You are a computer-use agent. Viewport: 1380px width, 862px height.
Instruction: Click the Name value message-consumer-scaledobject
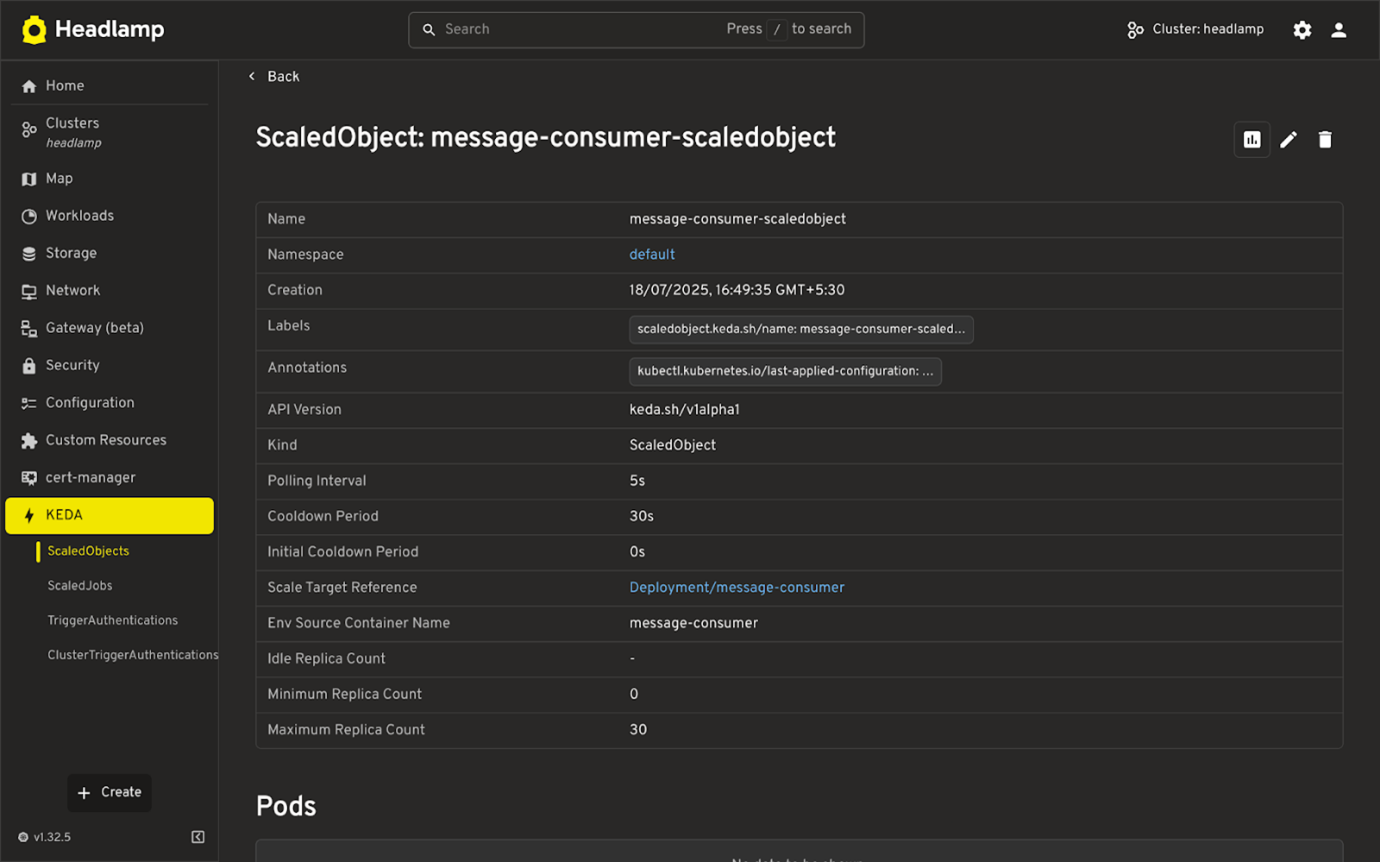point(738,219)
